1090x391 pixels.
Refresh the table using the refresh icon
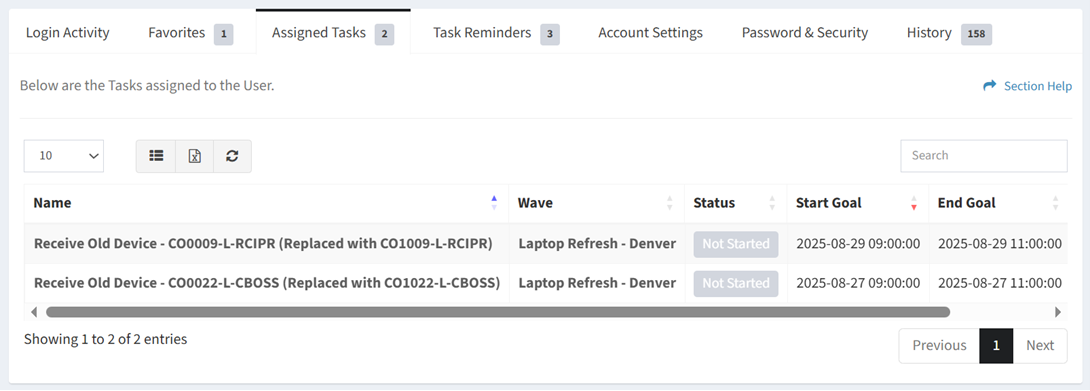[x=232, y=156]
